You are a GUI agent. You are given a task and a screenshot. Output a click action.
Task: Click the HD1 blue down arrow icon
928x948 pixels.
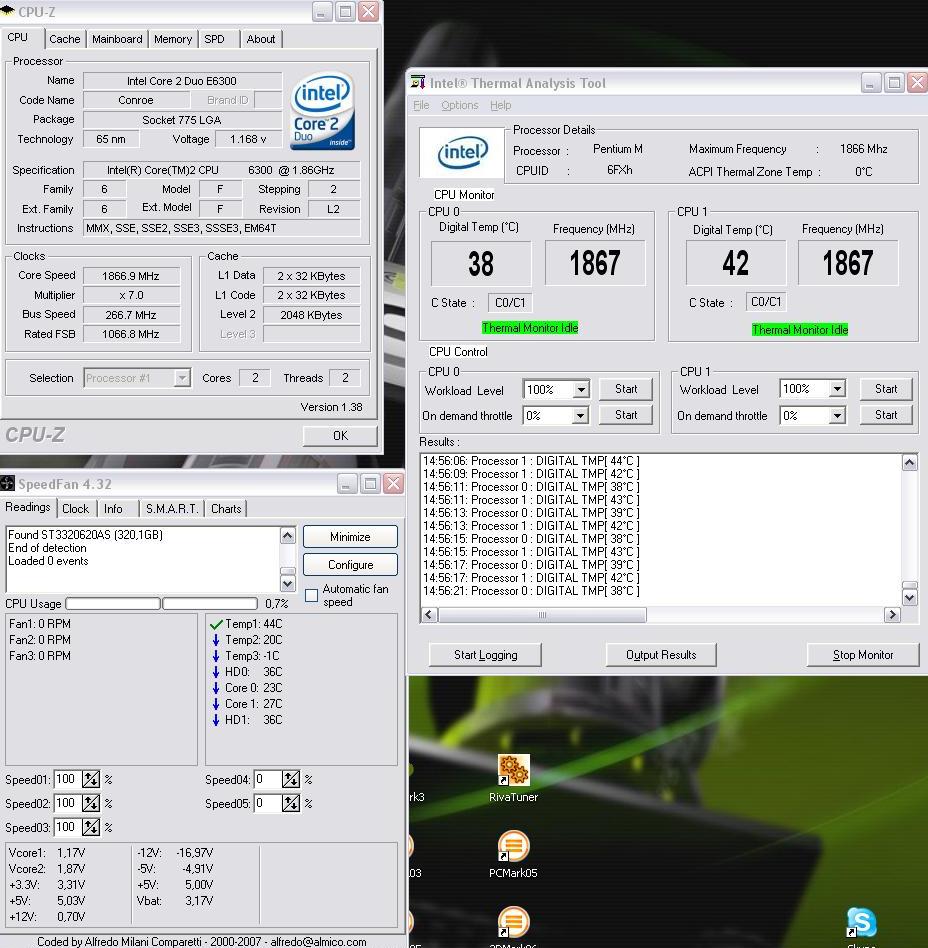216,720
